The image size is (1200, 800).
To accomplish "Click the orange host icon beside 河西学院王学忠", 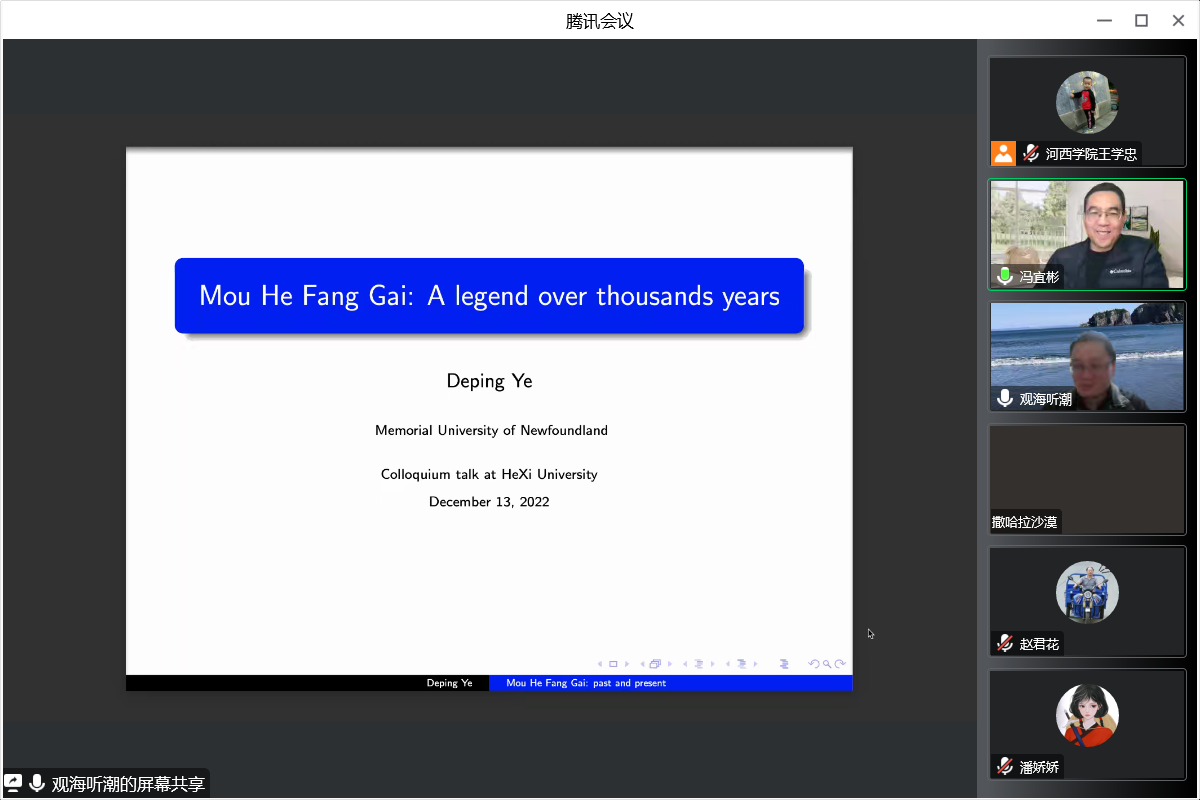I will 1003,154.
